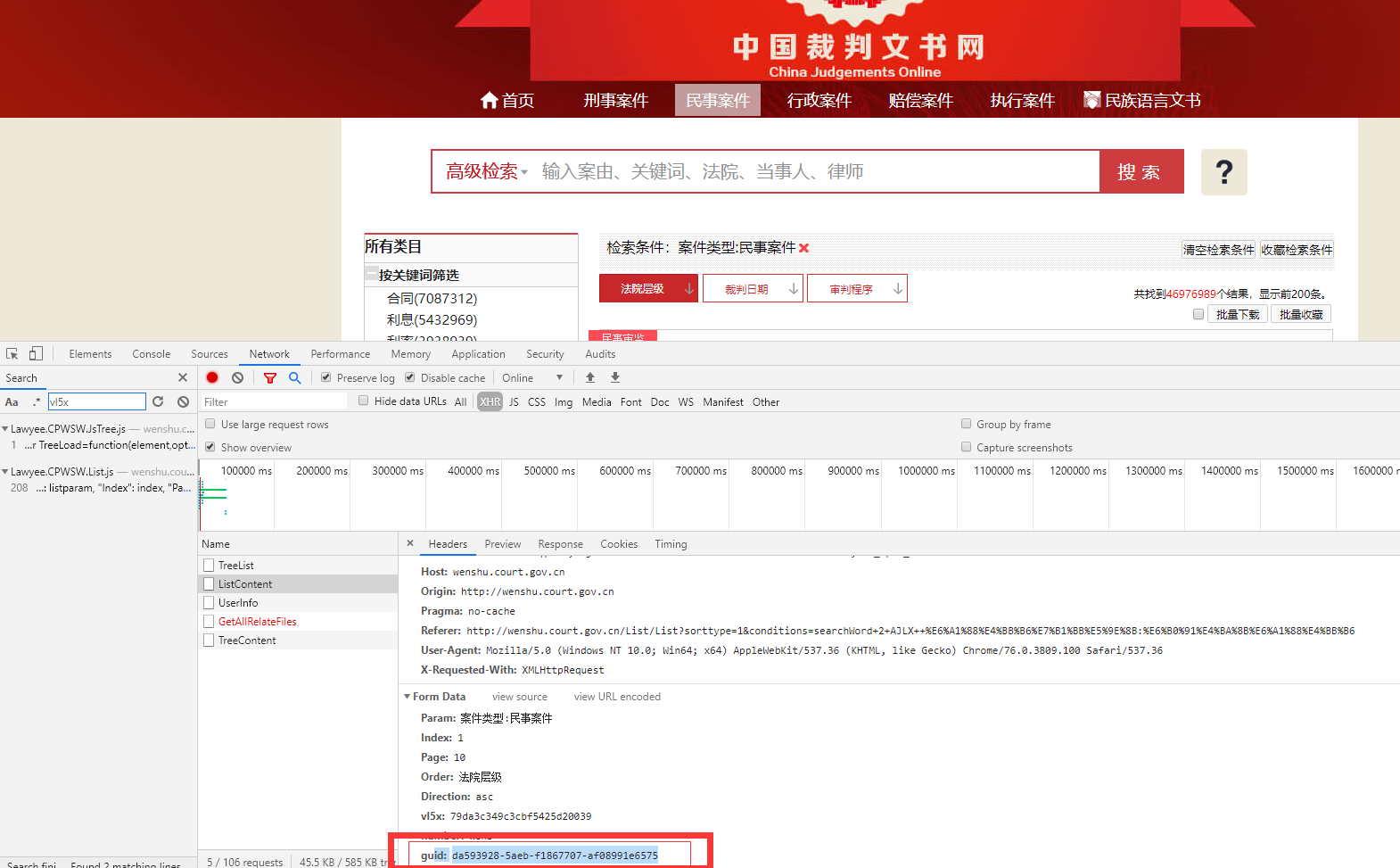Select the JS filter type
Image resolution: width=1400 pixels, height=868 pixels.
pyautogui.click(x=514, y=401)
